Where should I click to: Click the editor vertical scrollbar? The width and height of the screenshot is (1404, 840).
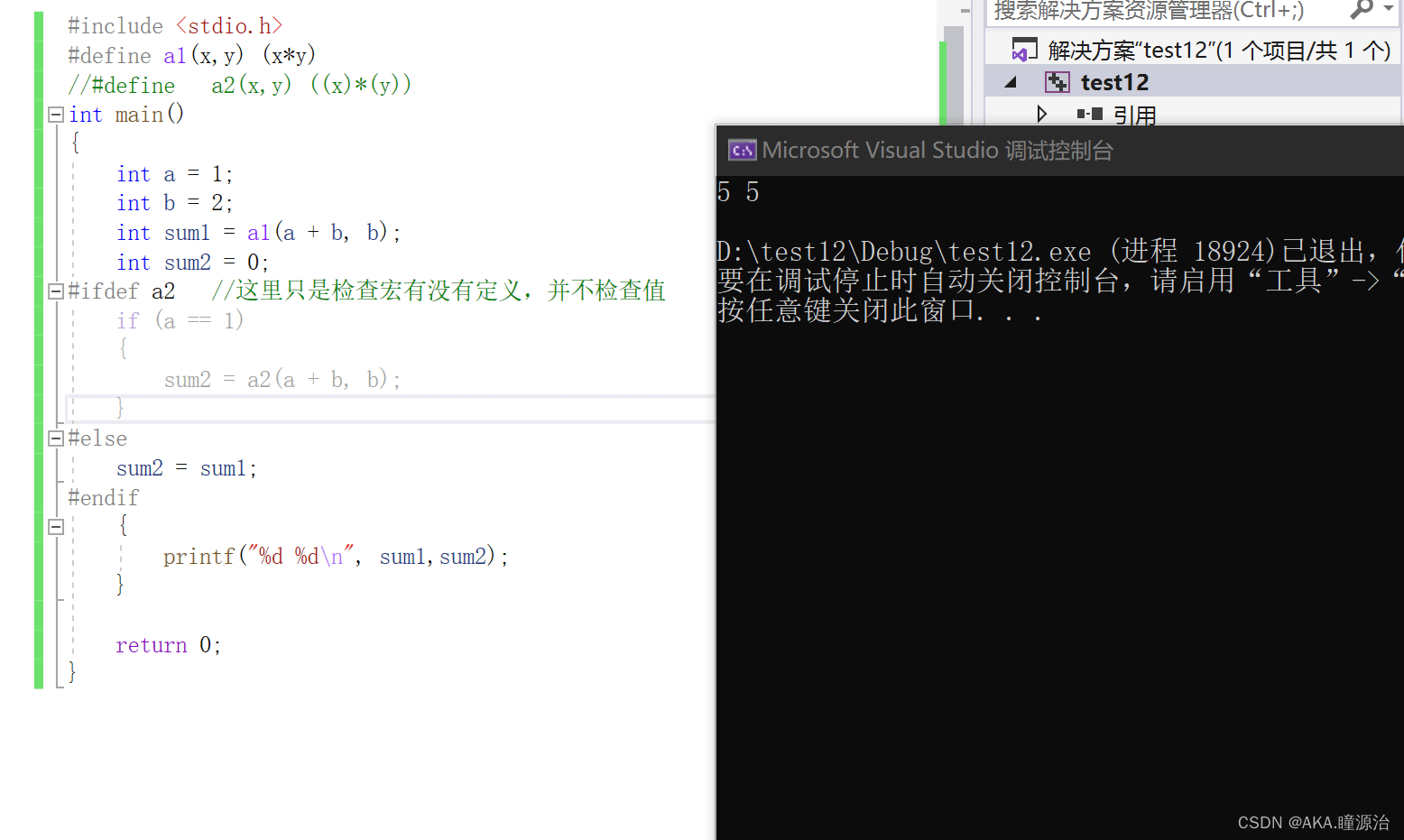[x=952, y=72]
